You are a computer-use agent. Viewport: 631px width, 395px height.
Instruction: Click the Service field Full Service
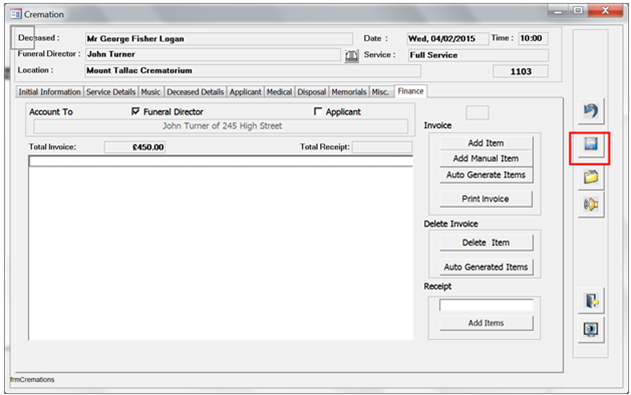coord(478,55)
